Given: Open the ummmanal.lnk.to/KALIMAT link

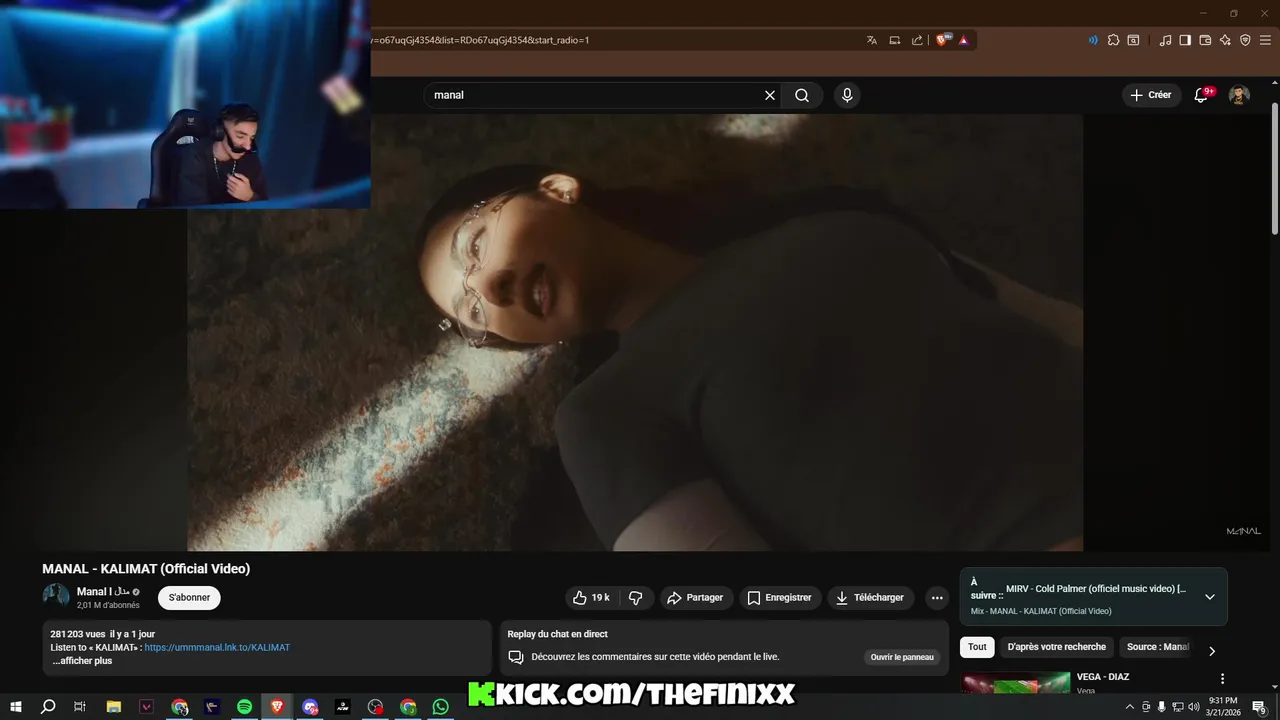Looking at the screenshot, I should click(217, 647).
